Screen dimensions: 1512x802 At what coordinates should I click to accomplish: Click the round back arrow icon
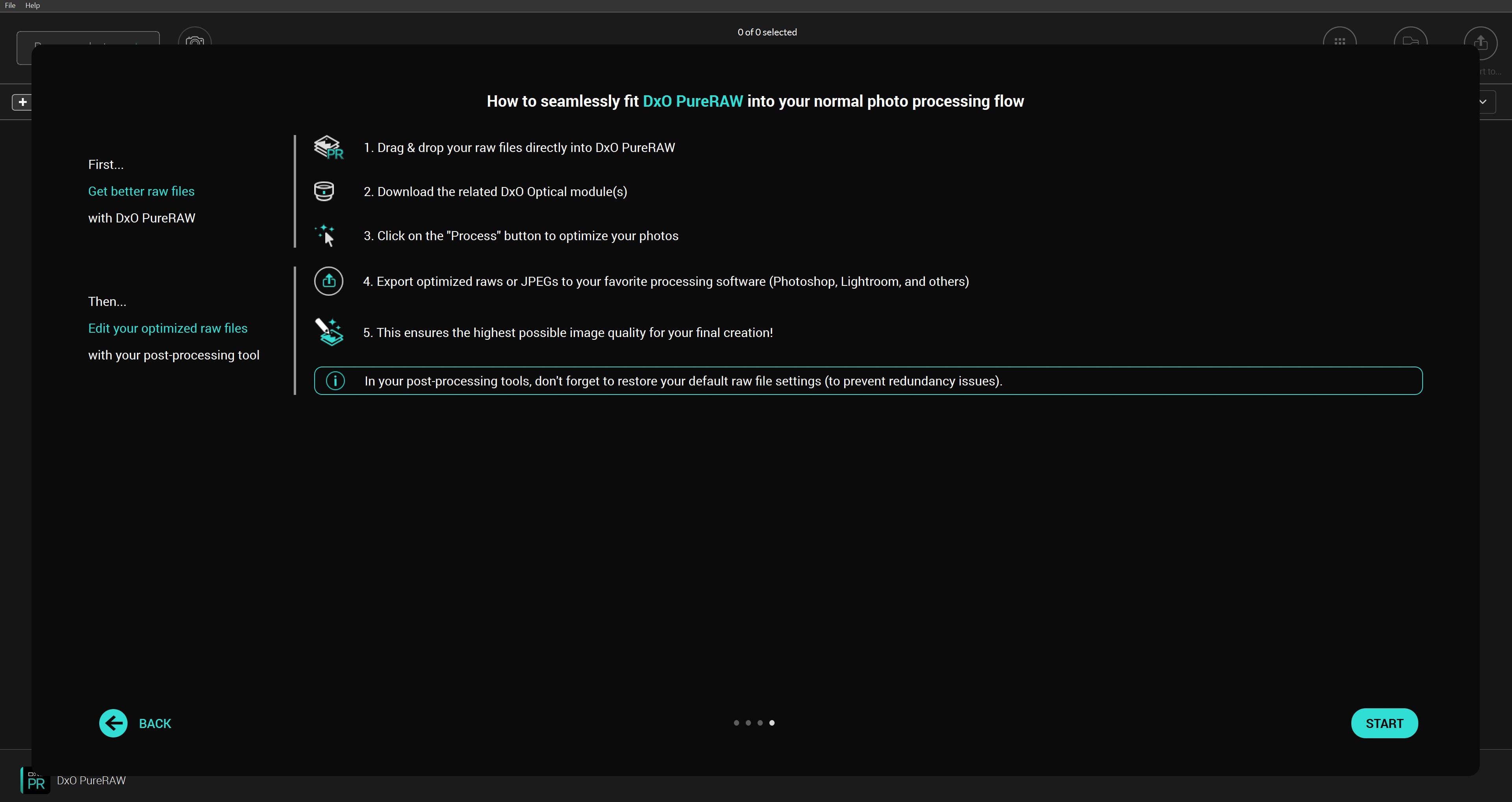[x=113, y=723]
